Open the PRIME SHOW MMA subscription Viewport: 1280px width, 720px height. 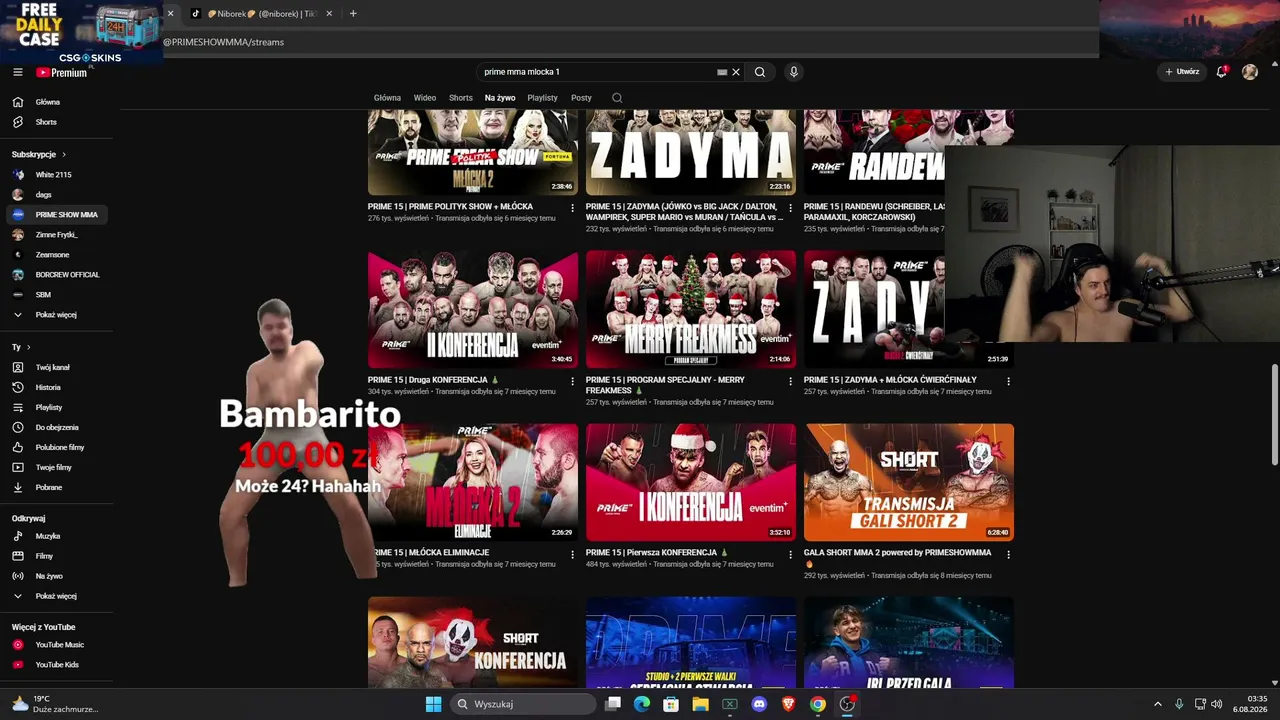[x=58, y=215]
